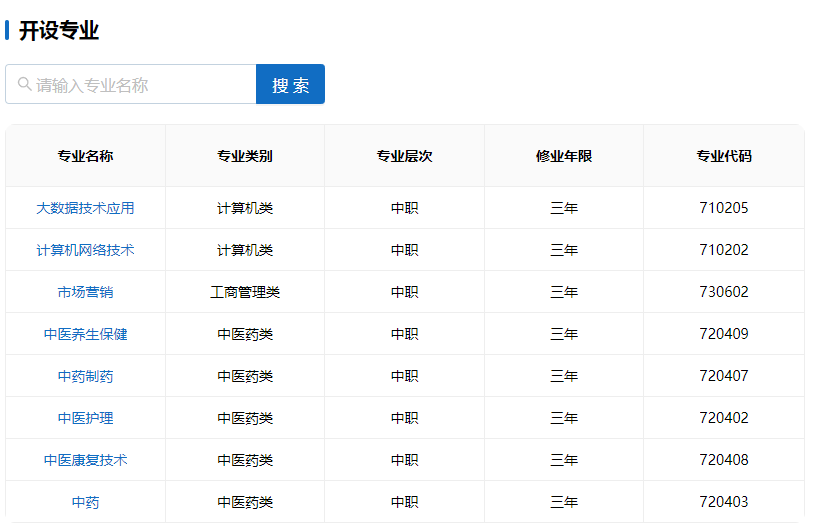Screen dimensions: 814x529
Task: Select the code 720408 cell
Action: click(724, 460)
